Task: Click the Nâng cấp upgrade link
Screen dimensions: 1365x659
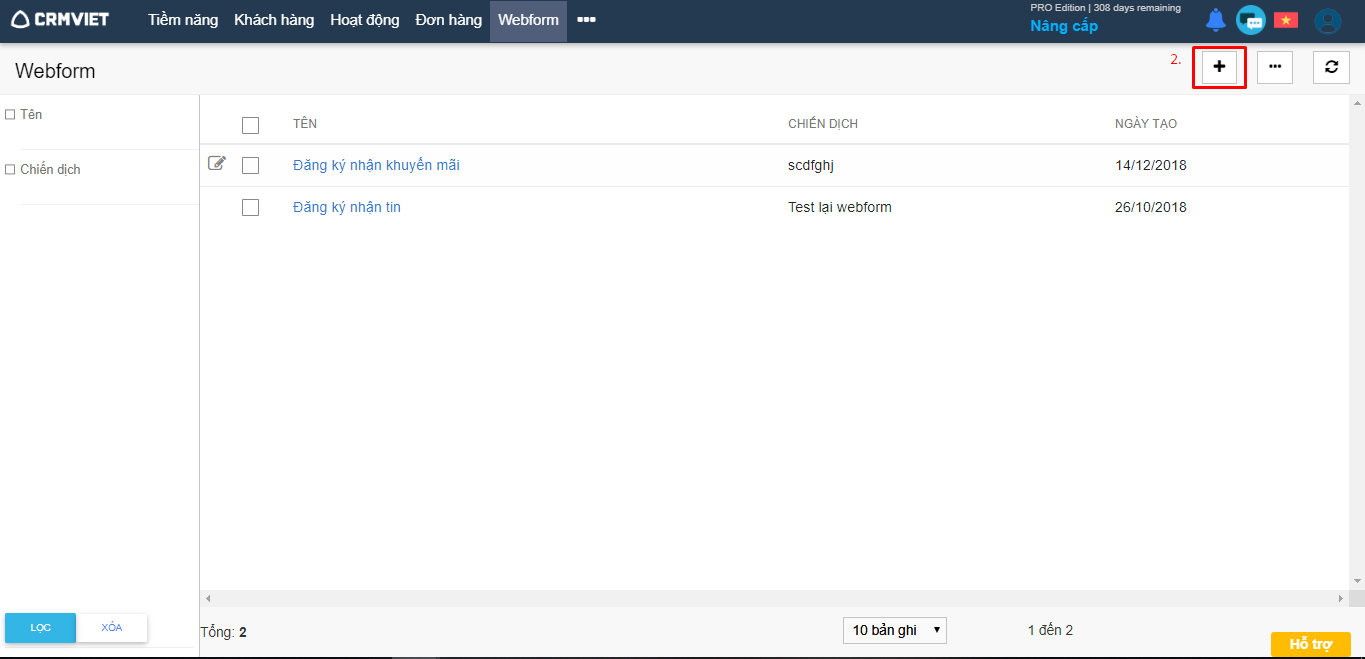Action: (1064, 26)
